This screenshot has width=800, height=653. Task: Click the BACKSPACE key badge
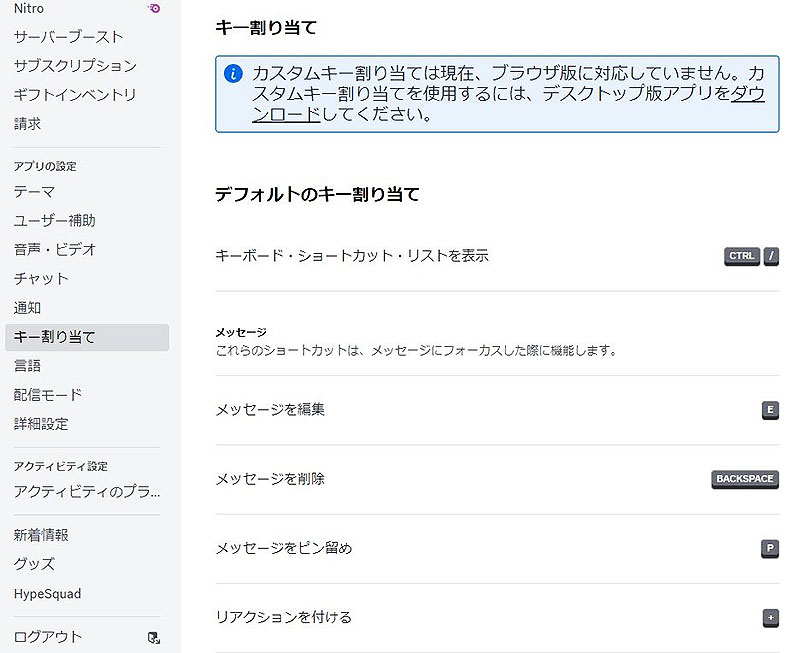pyautogui.click(x=744, y=479)
